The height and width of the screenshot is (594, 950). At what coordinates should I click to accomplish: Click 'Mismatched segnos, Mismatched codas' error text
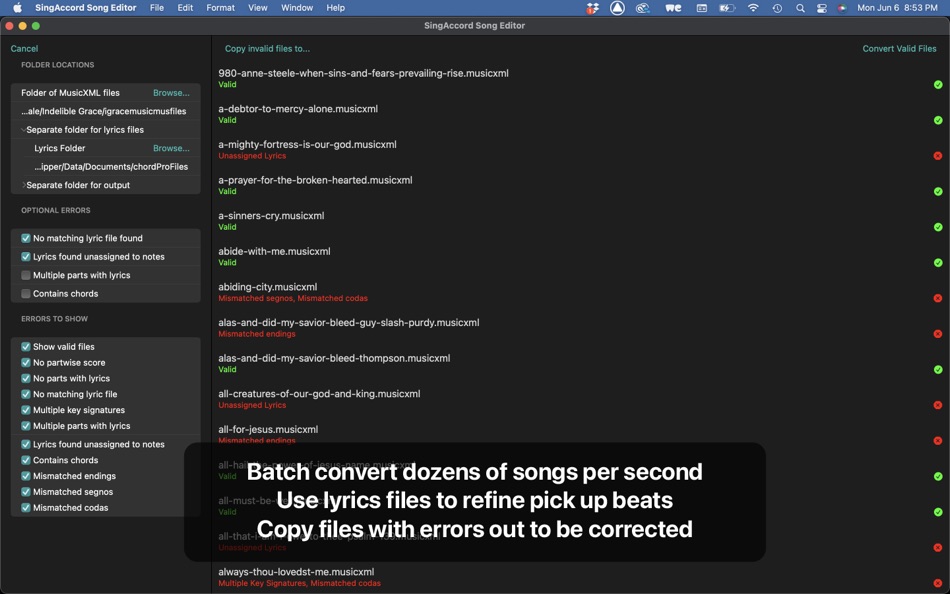293,298
